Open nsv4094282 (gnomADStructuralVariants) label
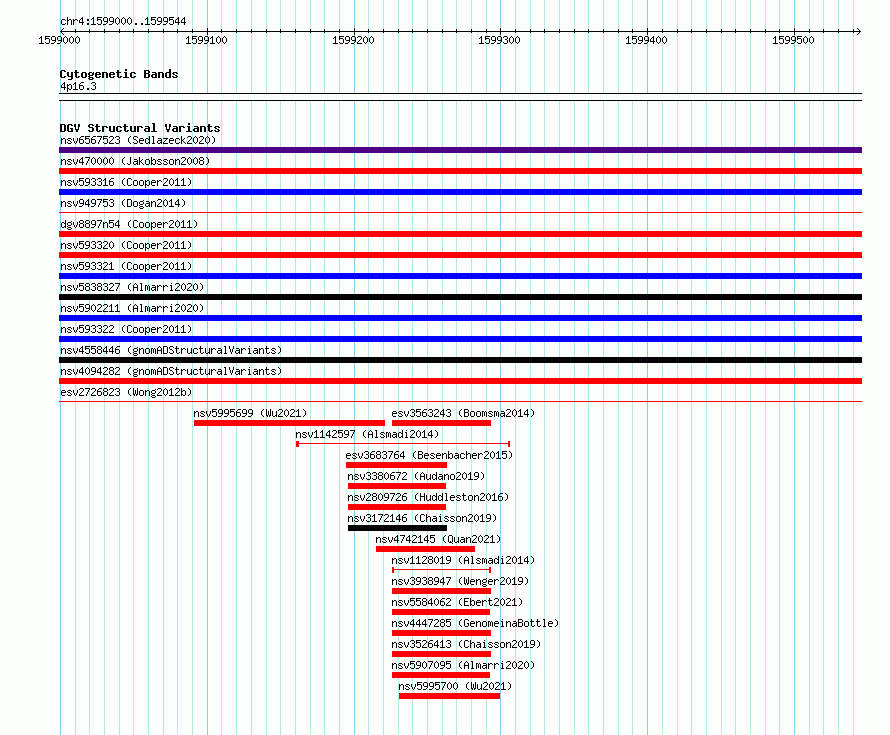This screenshot has width=890, height=735. point(171,371)
